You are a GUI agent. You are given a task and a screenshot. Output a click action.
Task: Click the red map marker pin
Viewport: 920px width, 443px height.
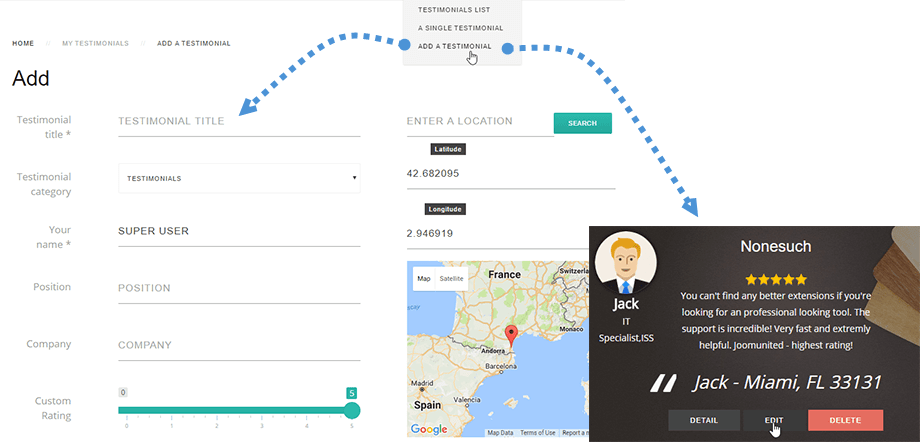pyautogui.click(x=510, y=334)
